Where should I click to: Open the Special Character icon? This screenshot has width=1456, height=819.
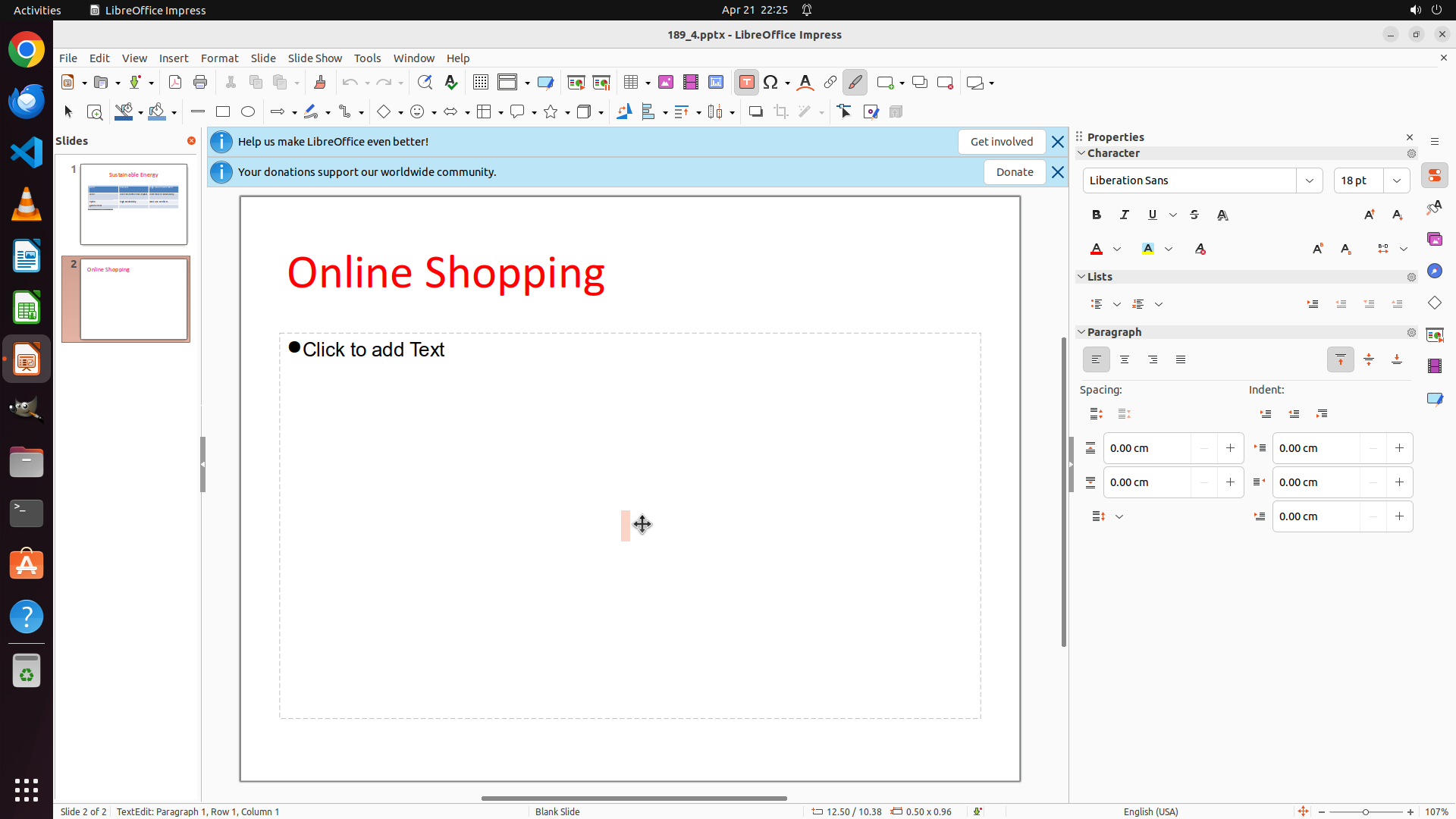click(771, 83)
